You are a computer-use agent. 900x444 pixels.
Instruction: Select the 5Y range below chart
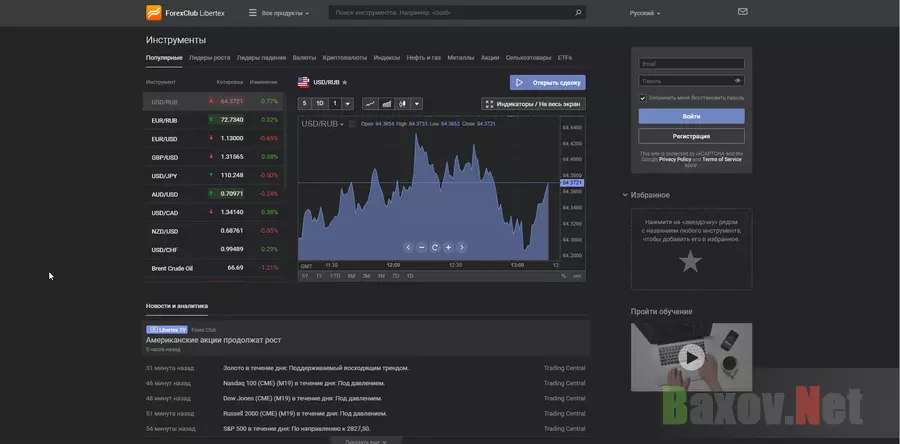(x=305, y=276)
